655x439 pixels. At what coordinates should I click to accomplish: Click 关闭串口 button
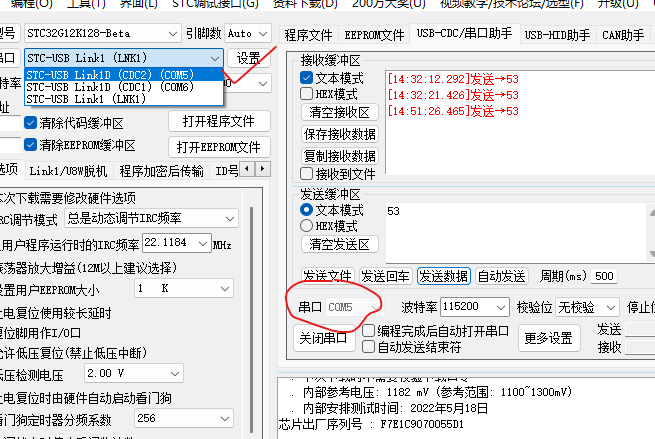(324, 338)
